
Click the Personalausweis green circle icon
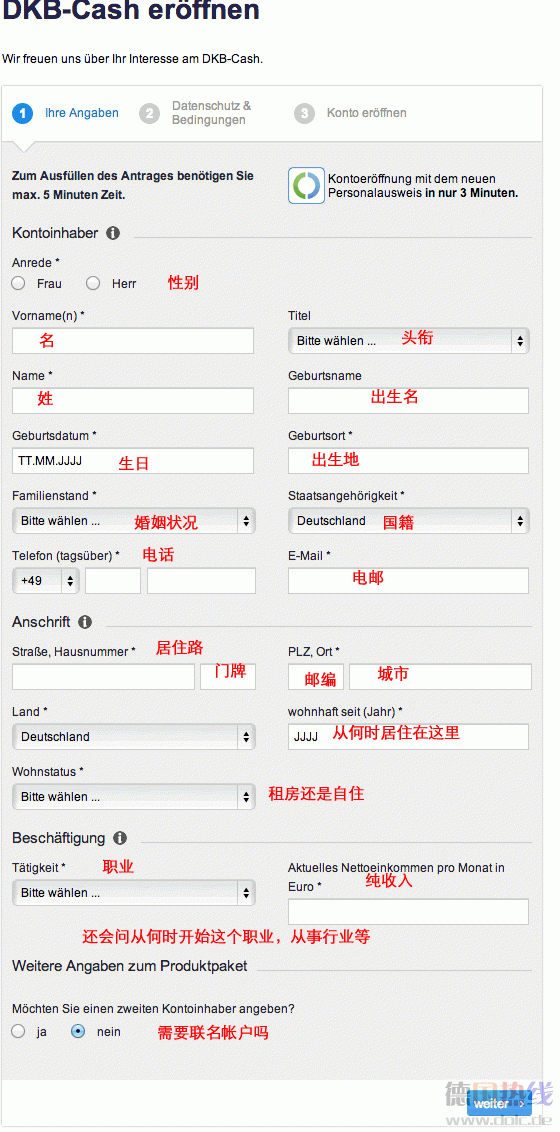(307, 186)
